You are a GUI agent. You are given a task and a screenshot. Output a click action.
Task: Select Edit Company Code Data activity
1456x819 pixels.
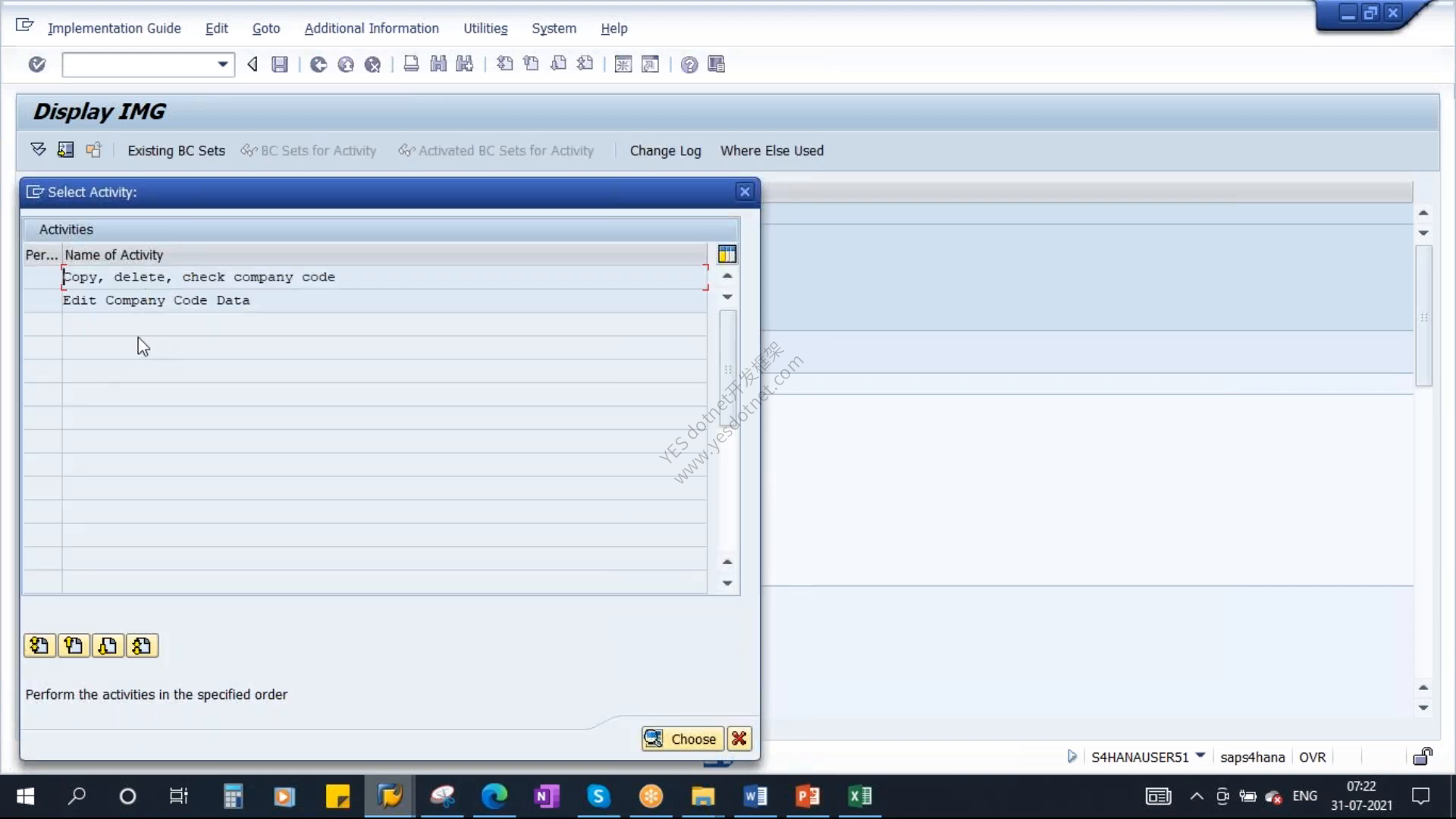[x=156, y=300]
